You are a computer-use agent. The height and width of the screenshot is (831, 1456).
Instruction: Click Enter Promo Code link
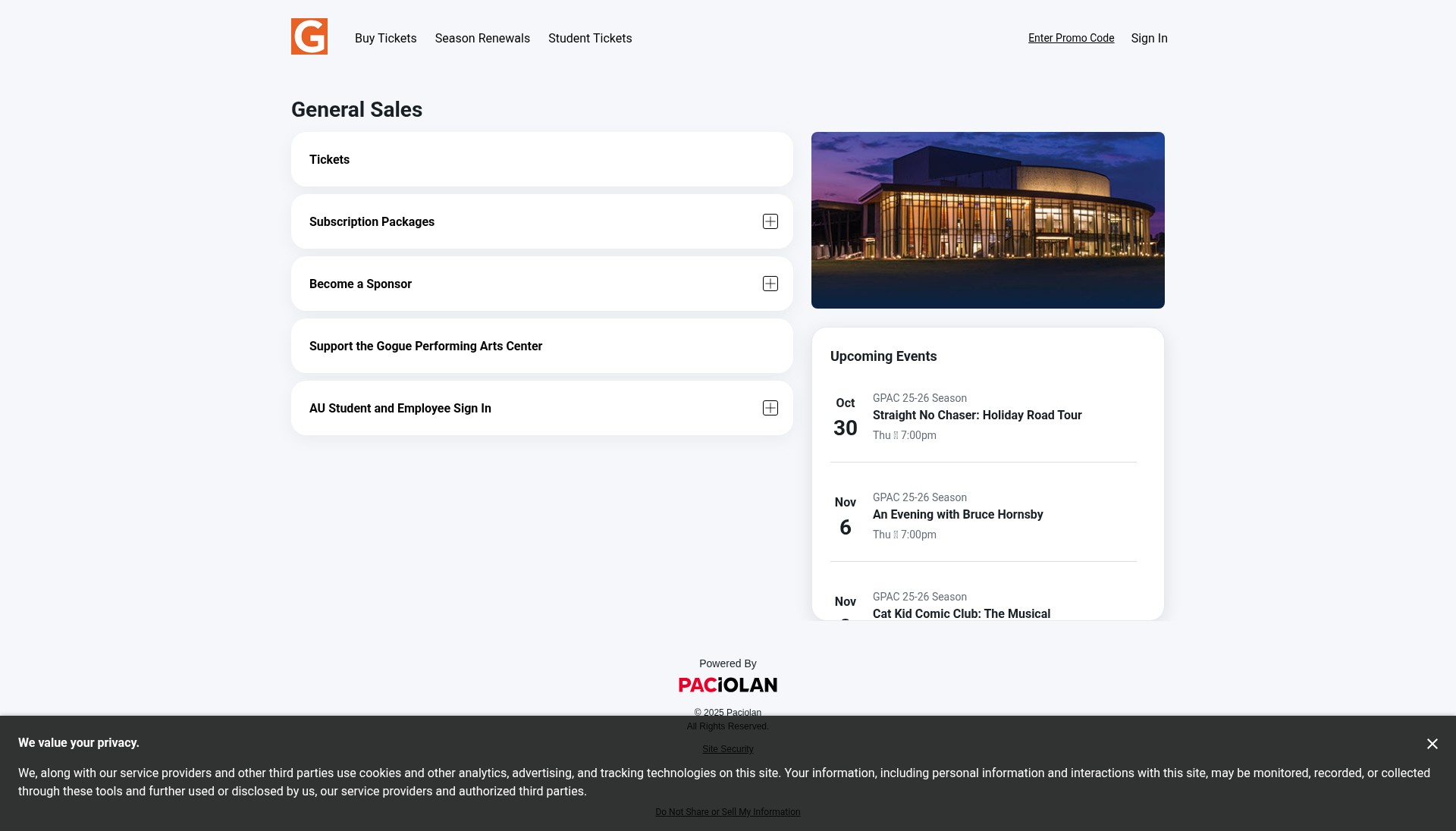click(1071, 38)
